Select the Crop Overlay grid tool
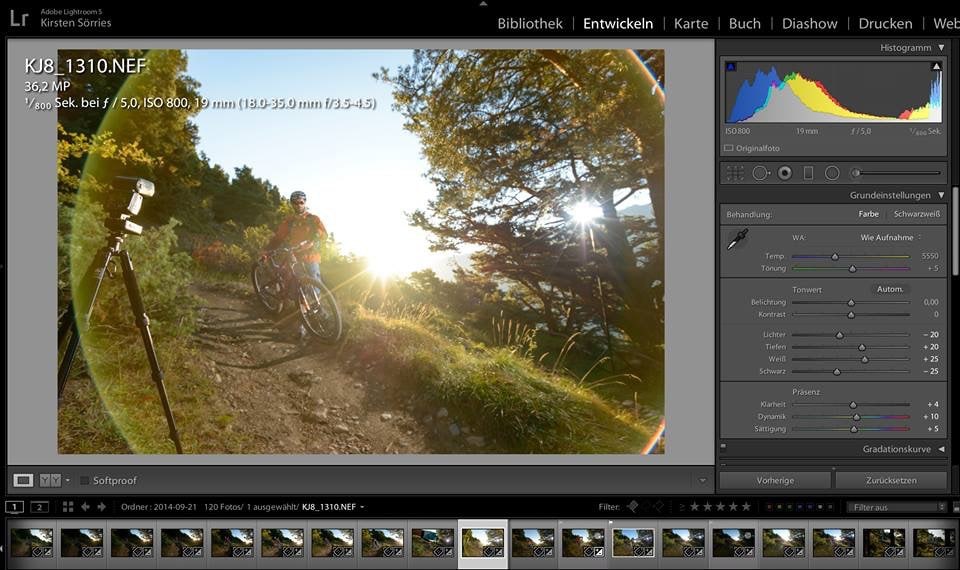960x570 pixels. point(735,173)
